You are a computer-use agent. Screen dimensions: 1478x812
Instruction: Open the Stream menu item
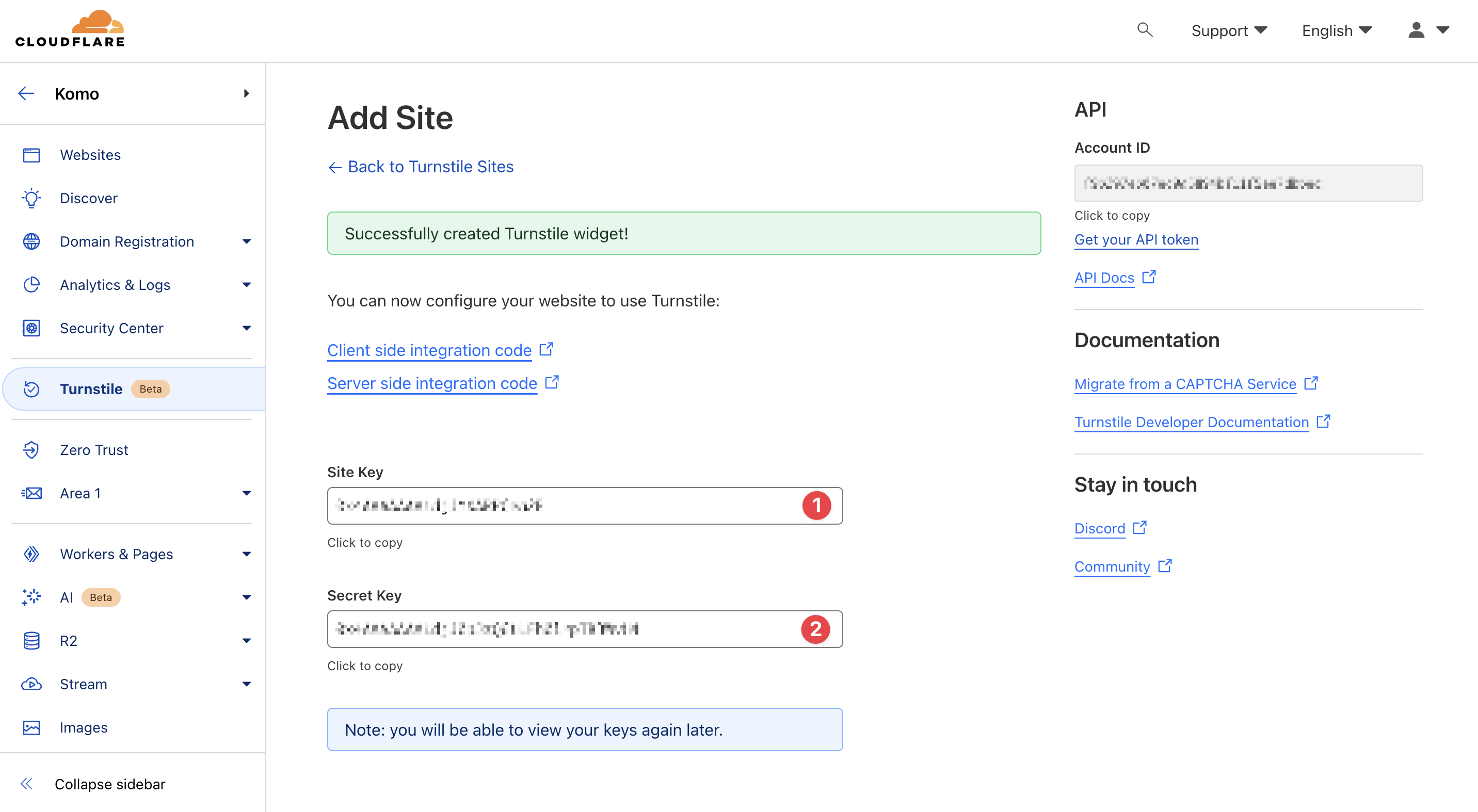[x=83, y=684]
